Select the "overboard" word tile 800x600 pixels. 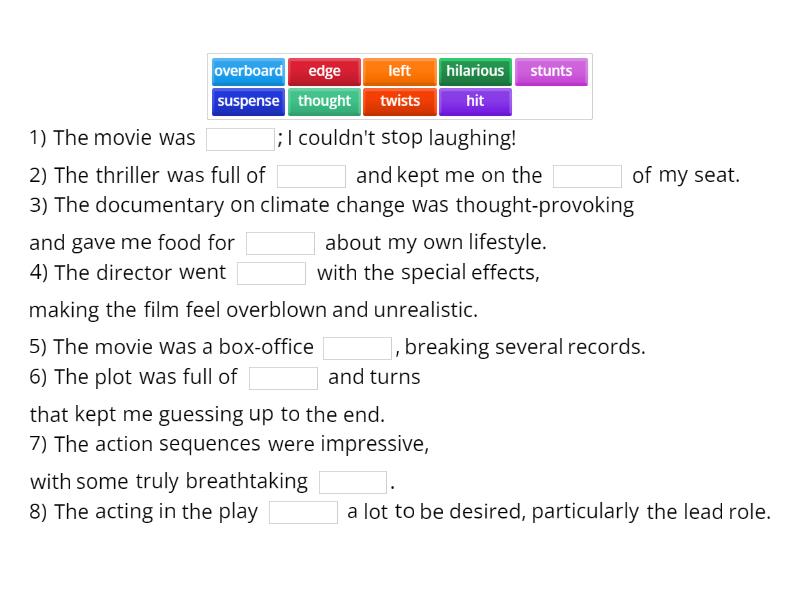click(x=248, y=71)
